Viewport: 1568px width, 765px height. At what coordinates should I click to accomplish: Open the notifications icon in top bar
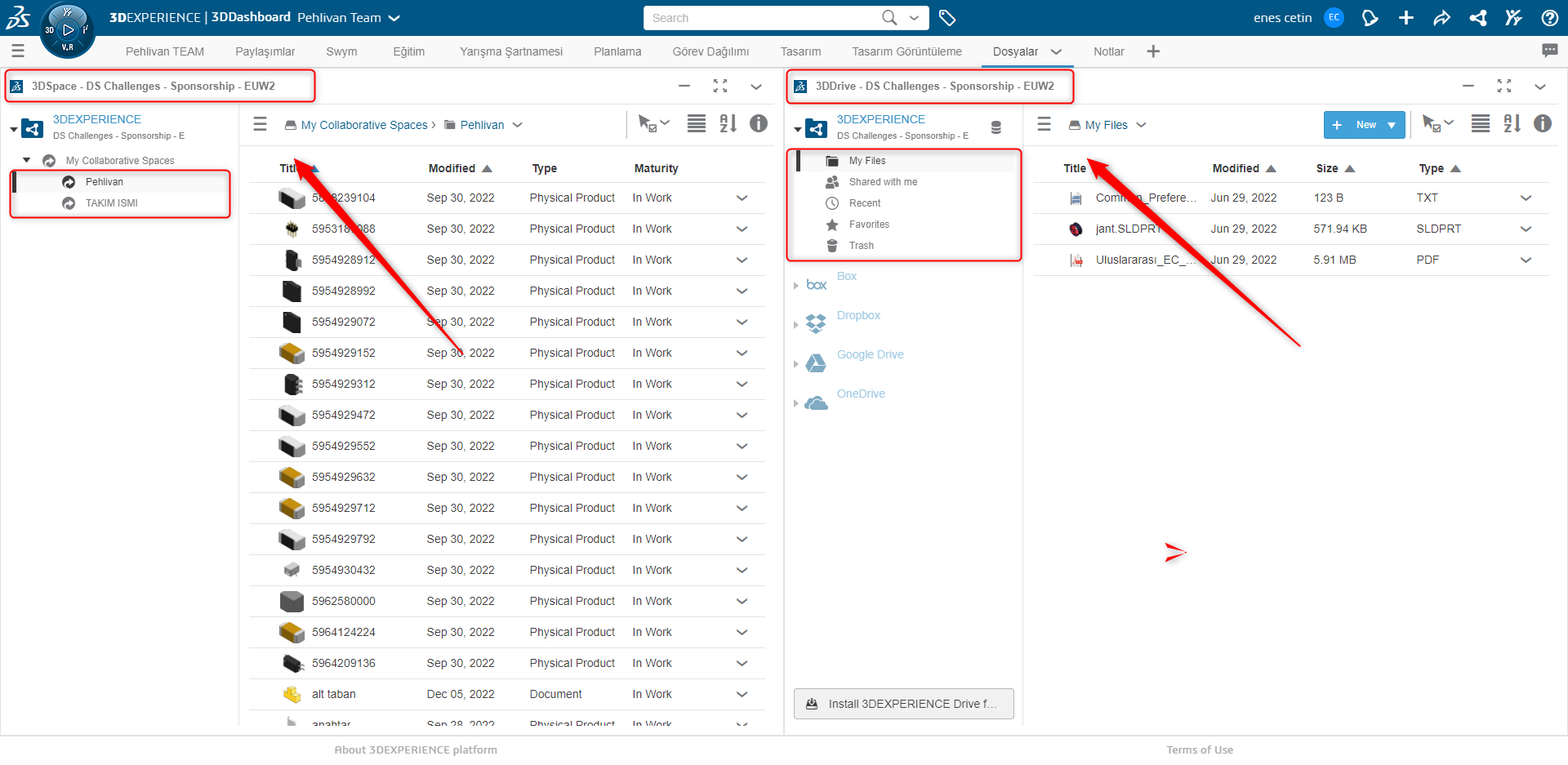pyautogui.click(x=1370, y=18)
